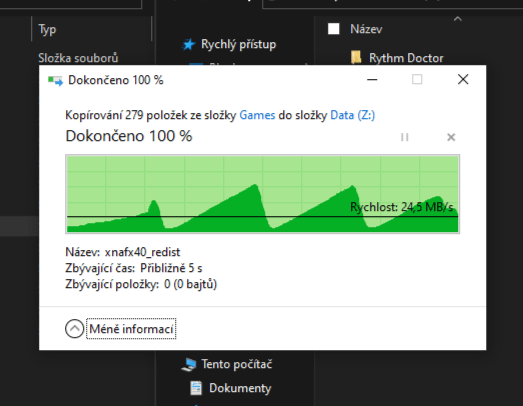The height and width of the screenshot is (406, 523).
Task: Pause the copy operation
Action: [405, 137]
